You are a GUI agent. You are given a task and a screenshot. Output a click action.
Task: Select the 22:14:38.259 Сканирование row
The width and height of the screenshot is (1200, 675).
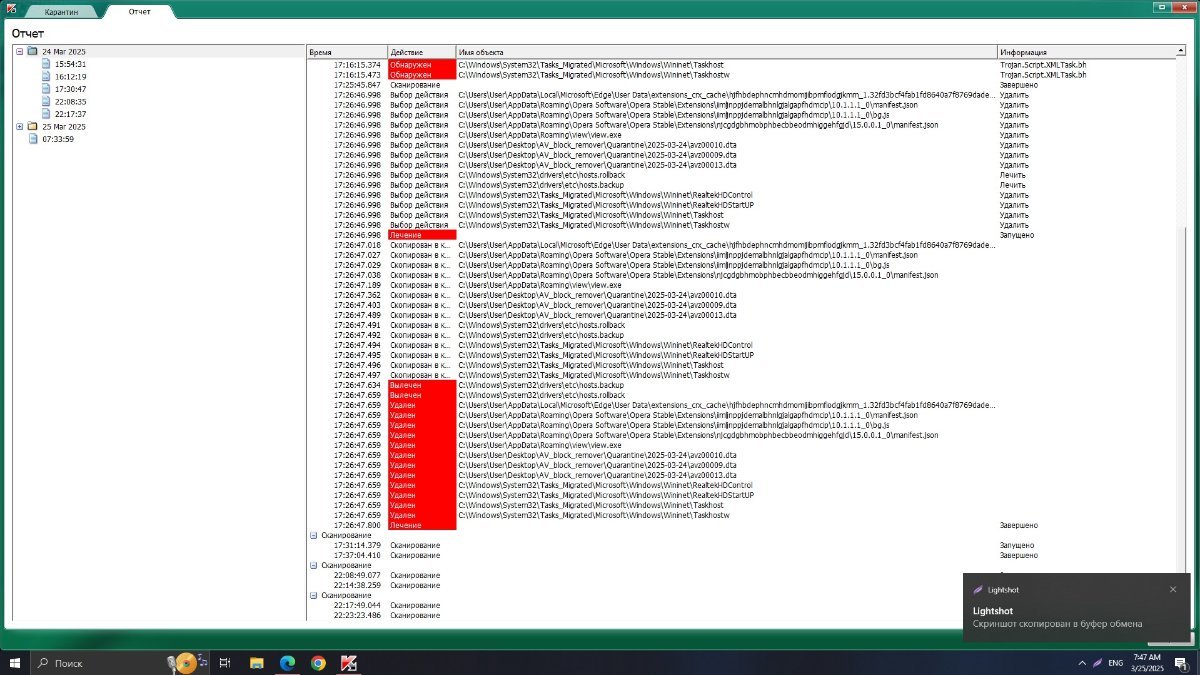tap(744, 585)
